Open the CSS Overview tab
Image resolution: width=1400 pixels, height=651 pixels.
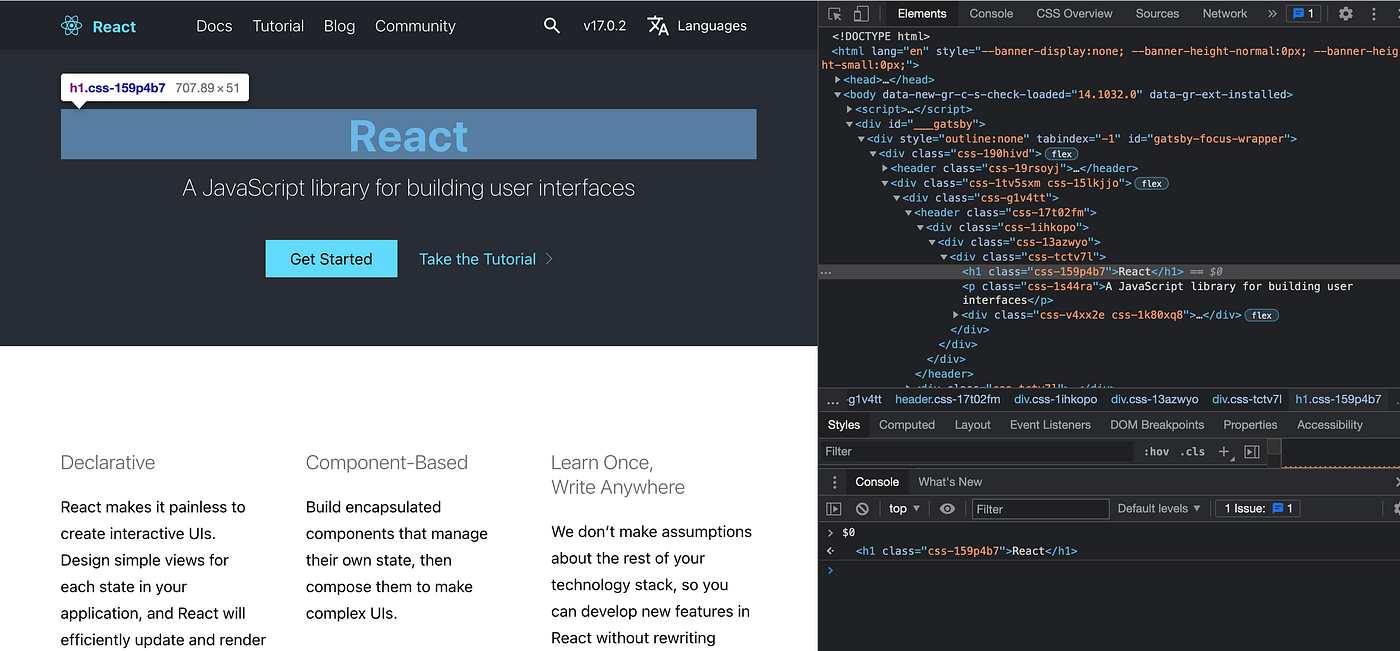pos(1074,14)
